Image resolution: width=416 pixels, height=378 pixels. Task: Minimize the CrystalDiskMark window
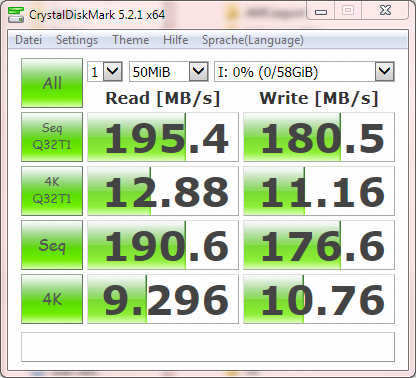pos(321,11)
